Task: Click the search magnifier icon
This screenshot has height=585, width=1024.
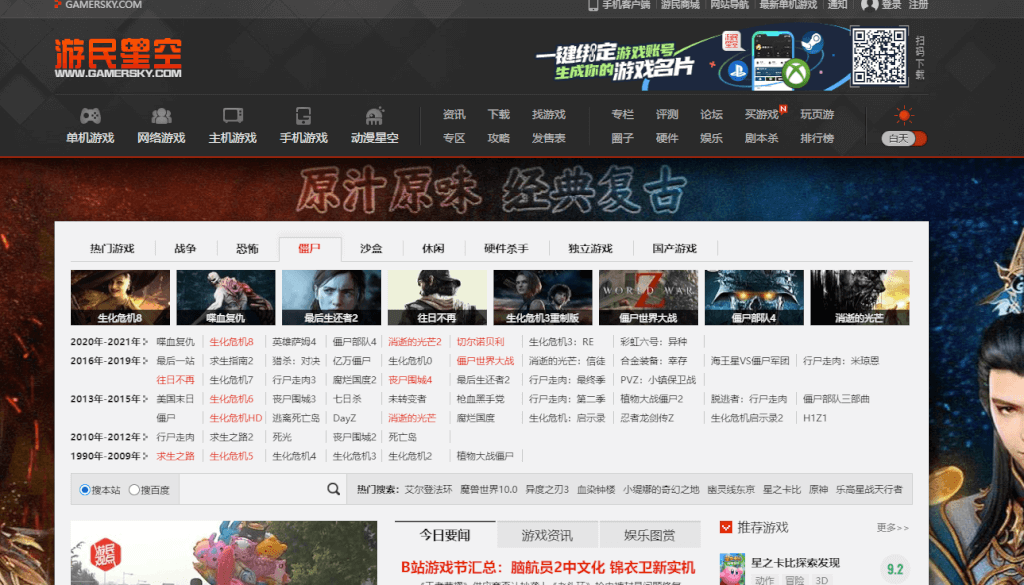Action: pos(334,489)
